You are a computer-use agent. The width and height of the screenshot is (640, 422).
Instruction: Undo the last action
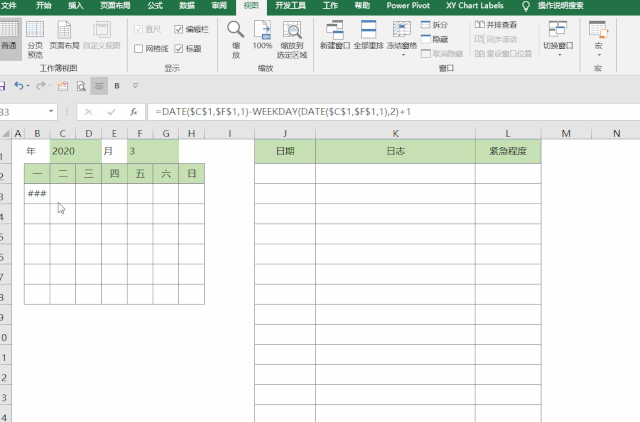pos(19,86)
